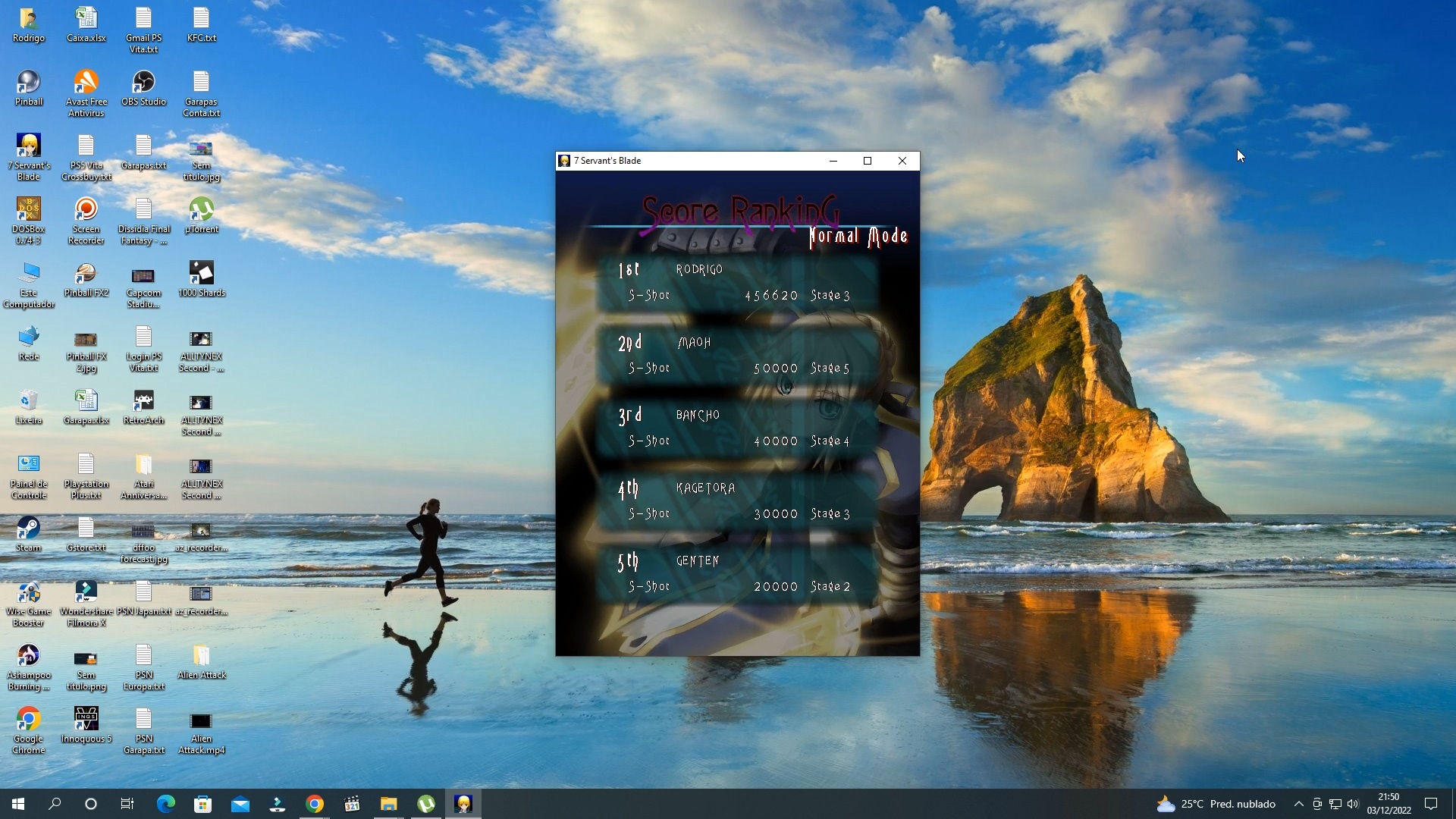Click the volume speaker tray icon
The width and height of the screenshot is (1456, 819).
click(x=1354, y=804)
